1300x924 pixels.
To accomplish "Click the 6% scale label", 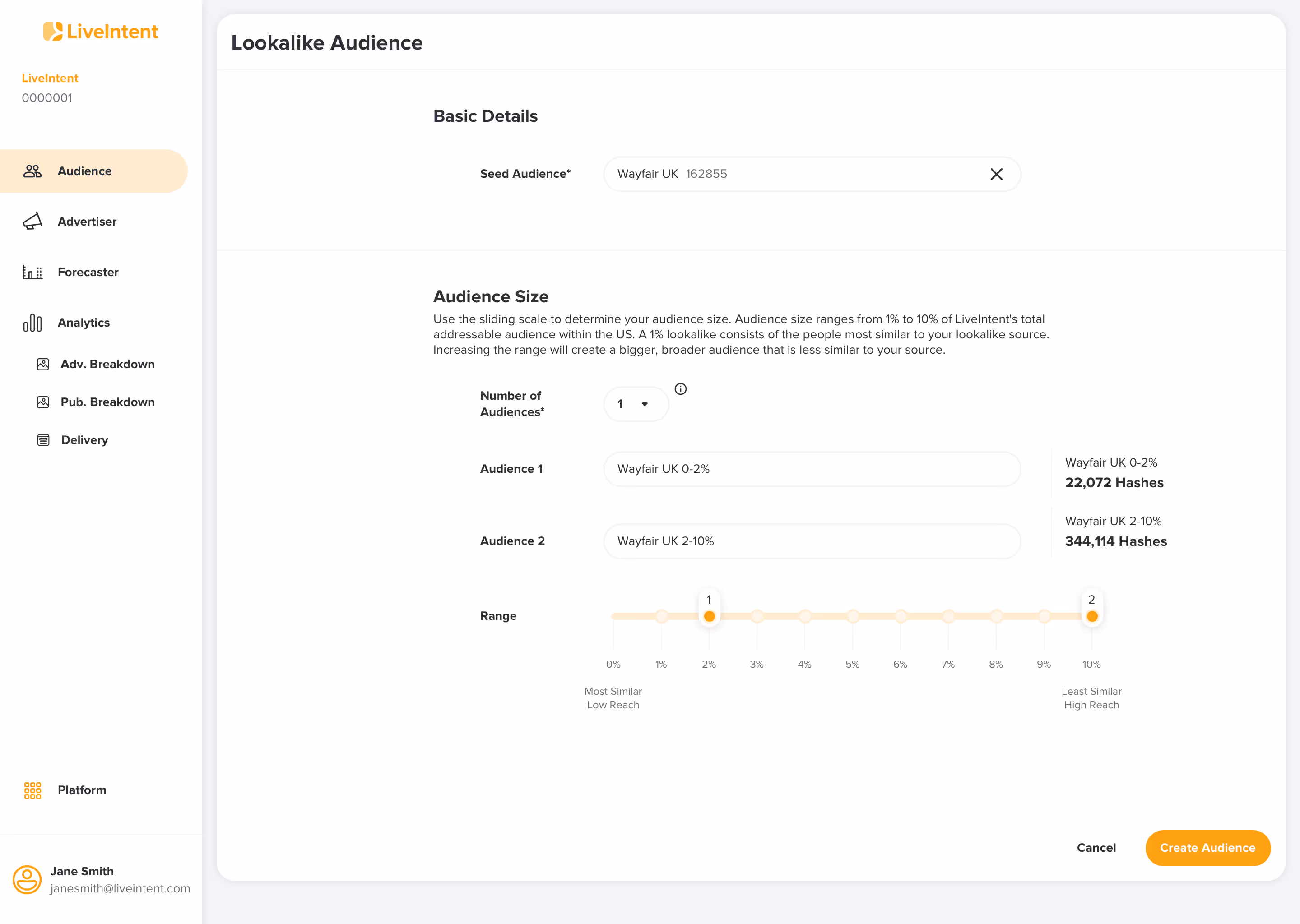I will click(901, 664).
